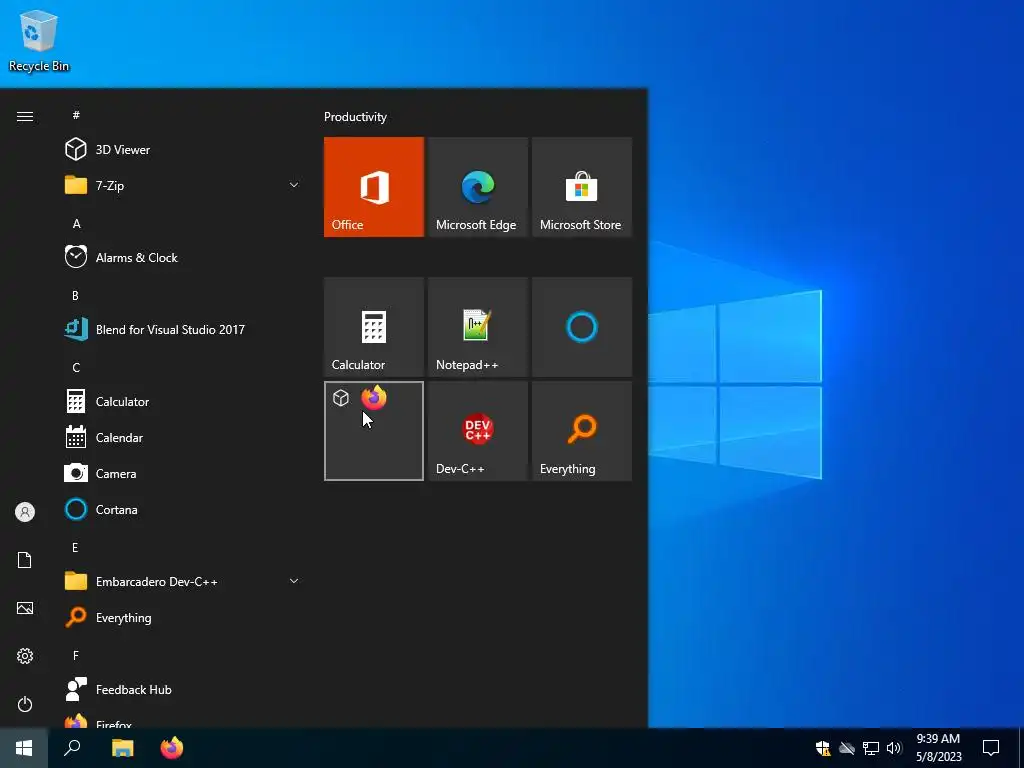Open the Everything search tile
The image size is (1024, 768).
(x=582, y=431)
